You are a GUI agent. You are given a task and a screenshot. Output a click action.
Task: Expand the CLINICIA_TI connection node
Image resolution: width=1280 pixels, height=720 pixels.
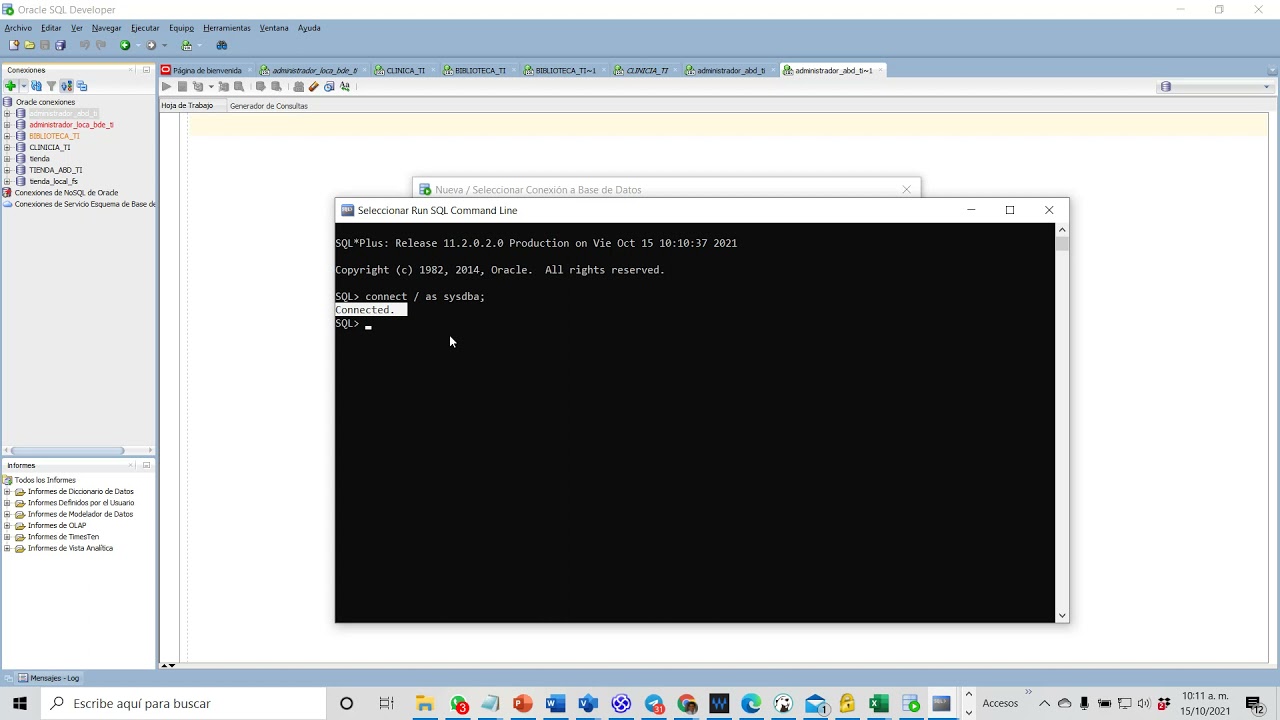coord(7,147)
